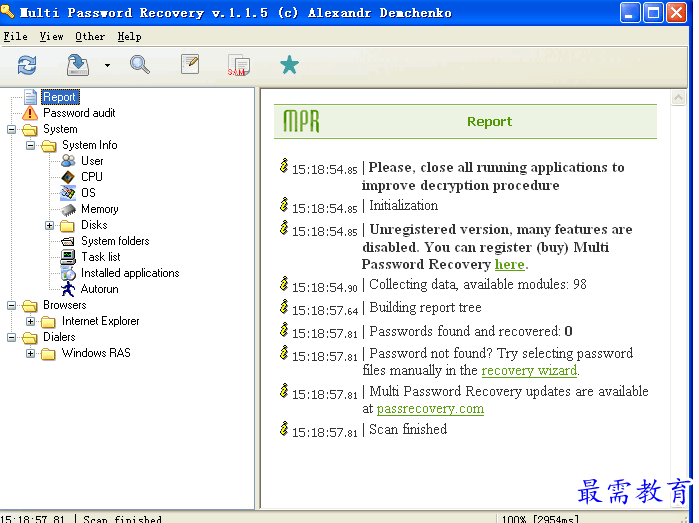
Task: Select the OS tree item
Action: (88, 193)
